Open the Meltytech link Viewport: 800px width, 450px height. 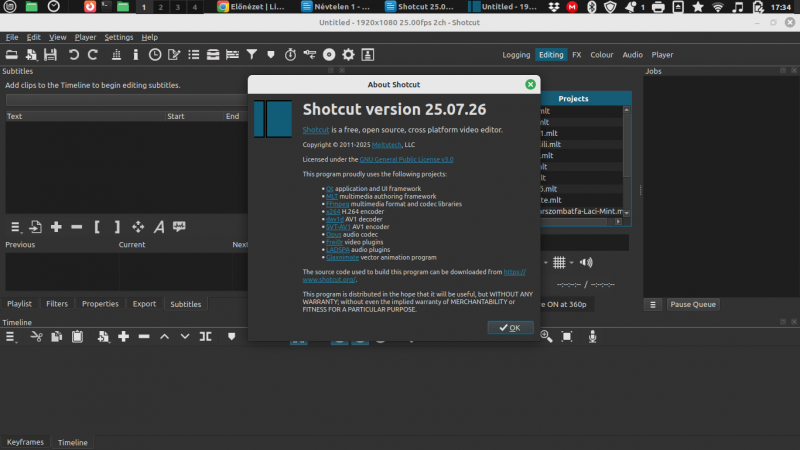tap(386, 145)
